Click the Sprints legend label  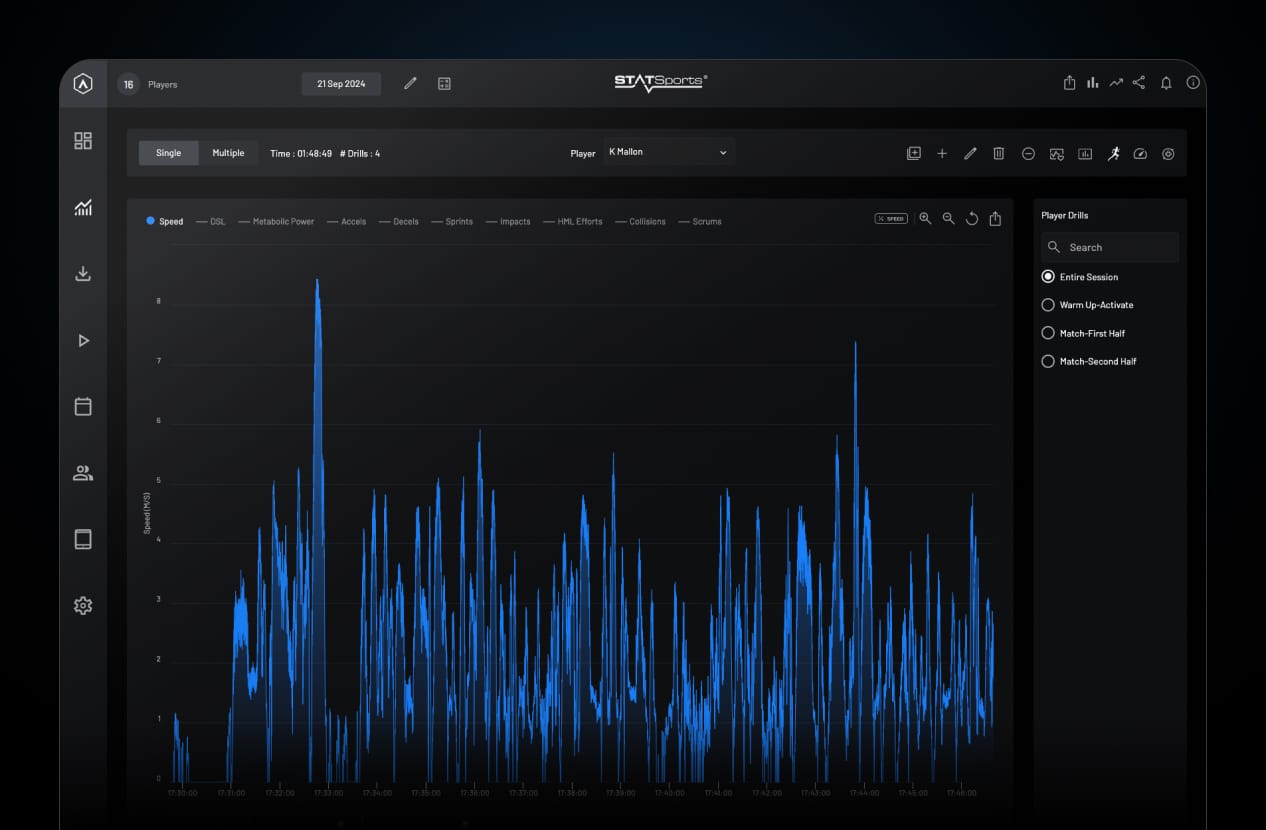(459, 221)
